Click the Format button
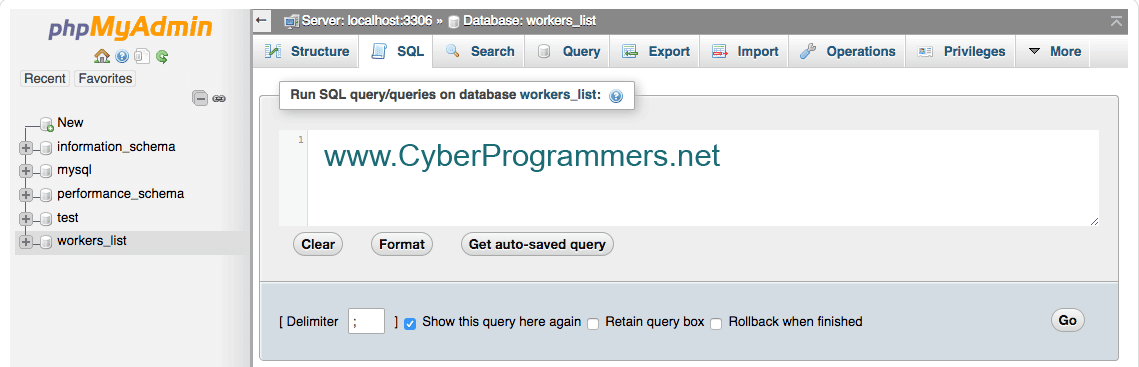This screenshot has height=367, width=1139. 402,244
